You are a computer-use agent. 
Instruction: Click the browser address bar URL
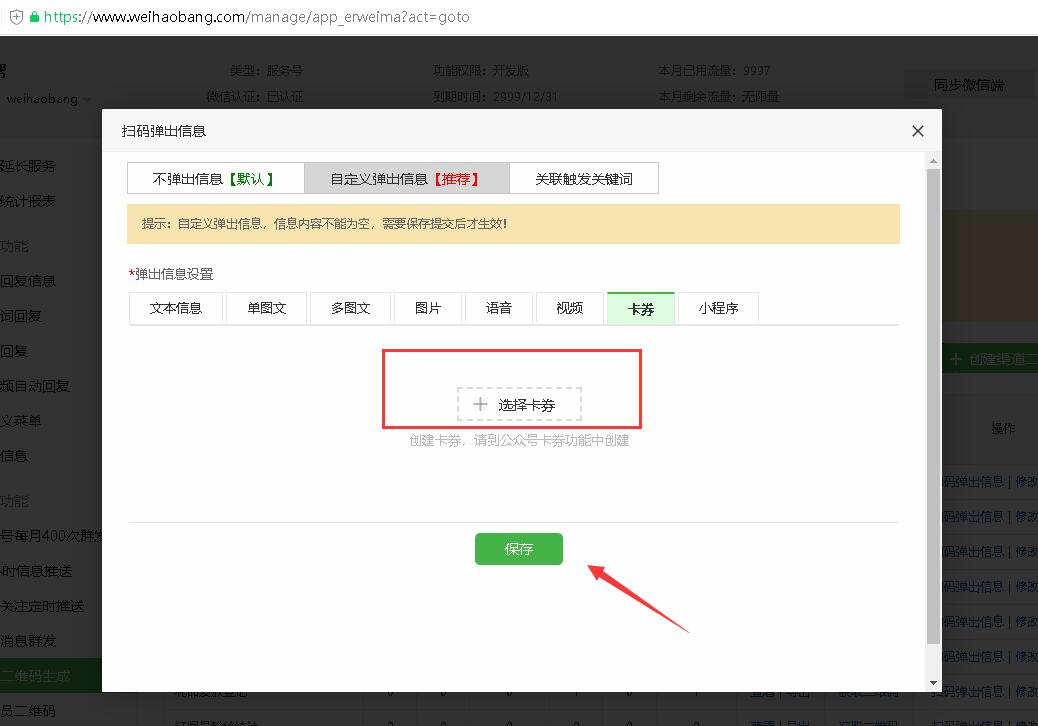tap(257, 17)
